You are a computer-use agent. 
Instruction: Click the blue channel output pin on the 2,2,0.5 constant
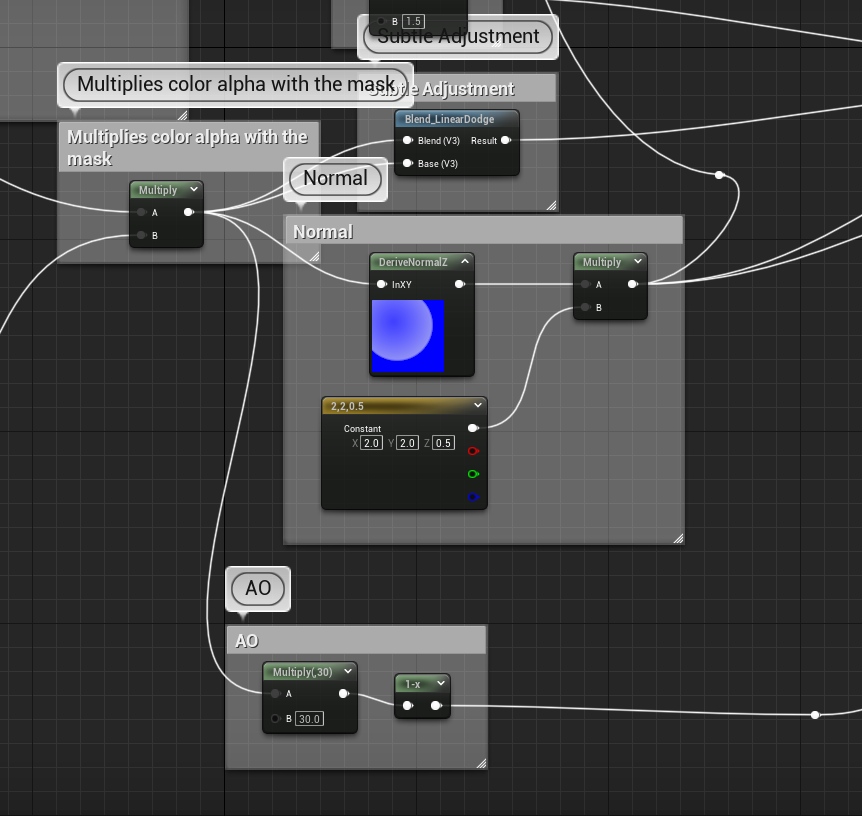(x=473, y=497)
